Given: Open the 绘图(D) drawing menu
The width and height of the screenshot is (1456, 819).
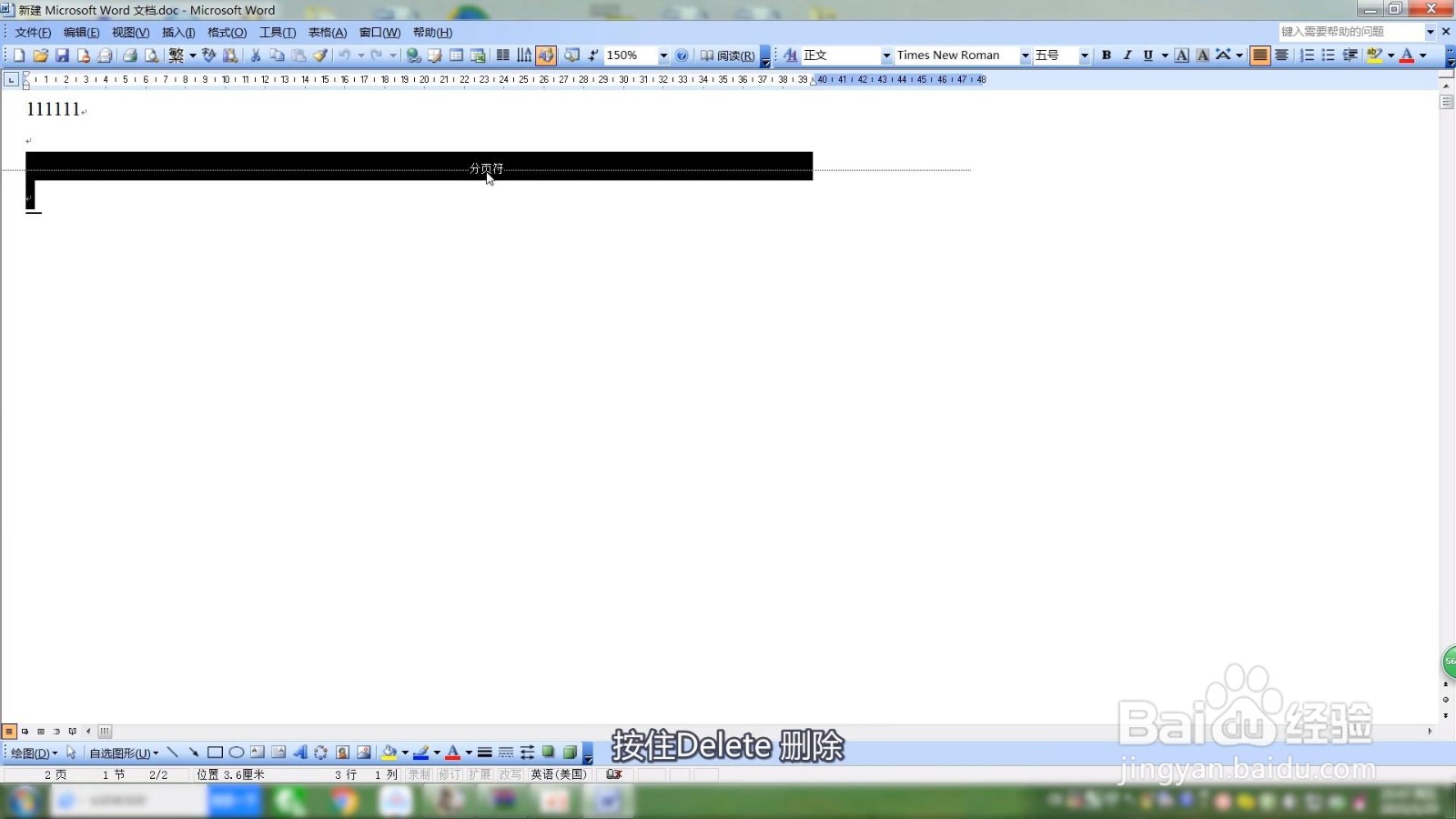Looking at the screenshot, I should (x=33, y=753).
